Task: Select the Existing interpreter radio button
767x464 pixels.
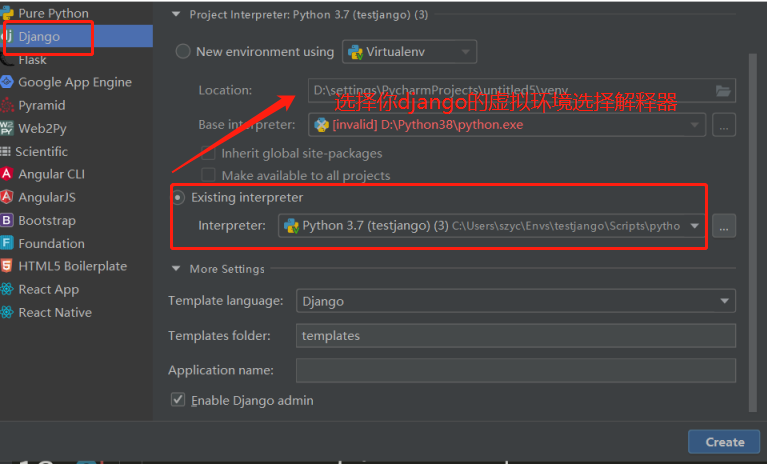Action: [x=179, y=197]
